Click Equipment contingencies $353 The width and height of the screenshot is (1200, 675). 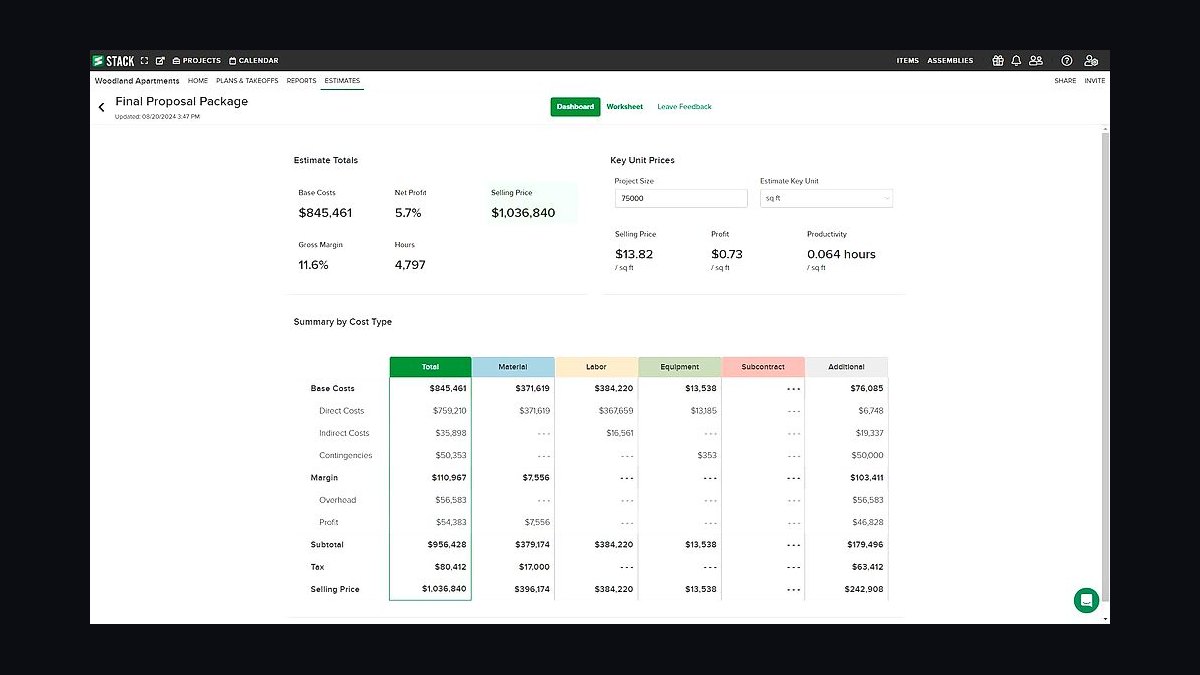pos(707,455)
